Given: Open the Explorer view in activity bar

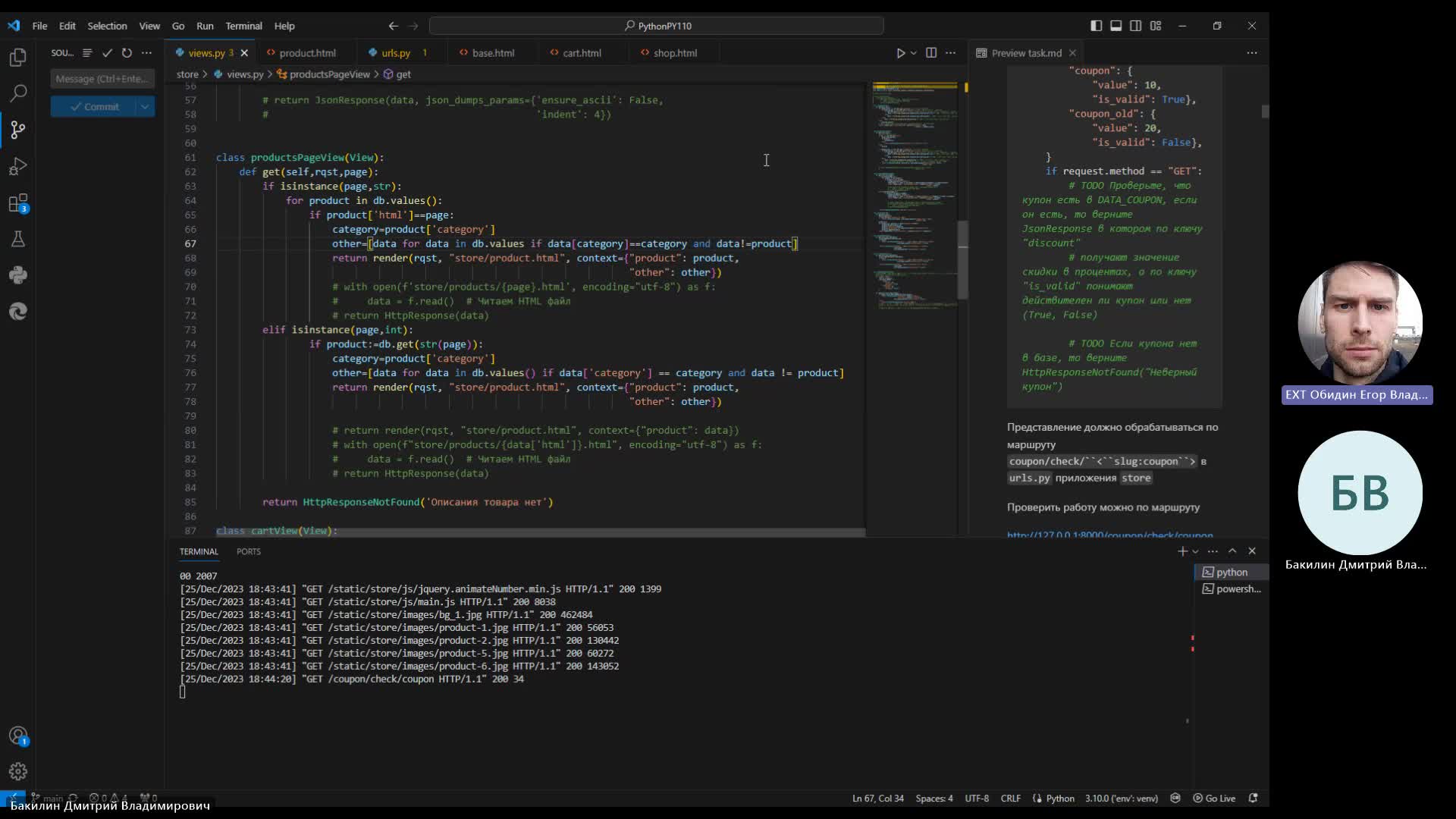Looking at the screenshot, I should [18, 58].
